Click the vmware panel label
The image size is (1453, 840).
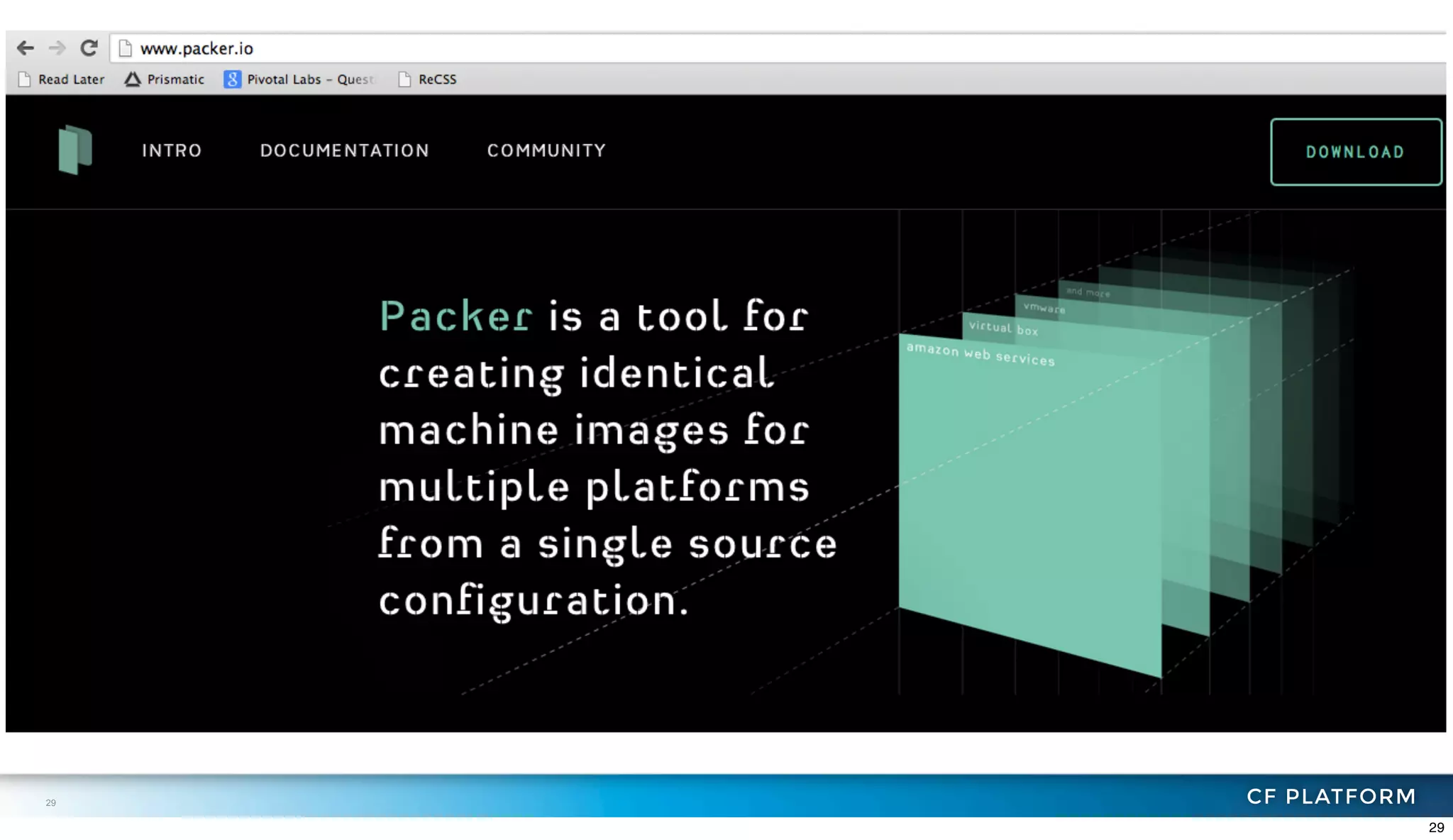click(x=1044, y=308)
